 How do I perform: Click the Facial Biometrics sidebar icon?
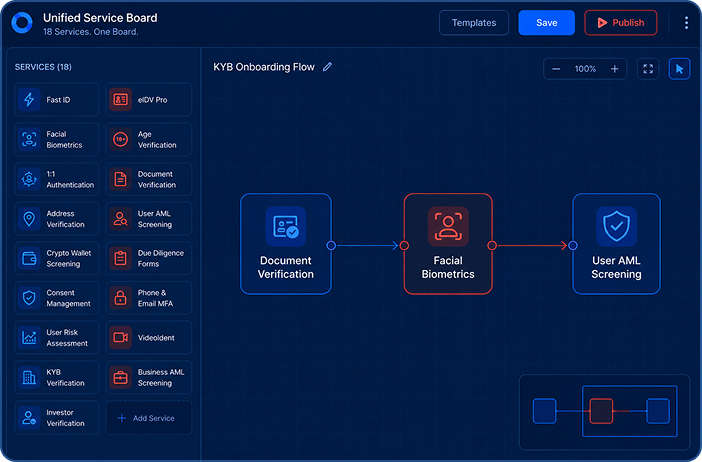[x=29, y=139]
